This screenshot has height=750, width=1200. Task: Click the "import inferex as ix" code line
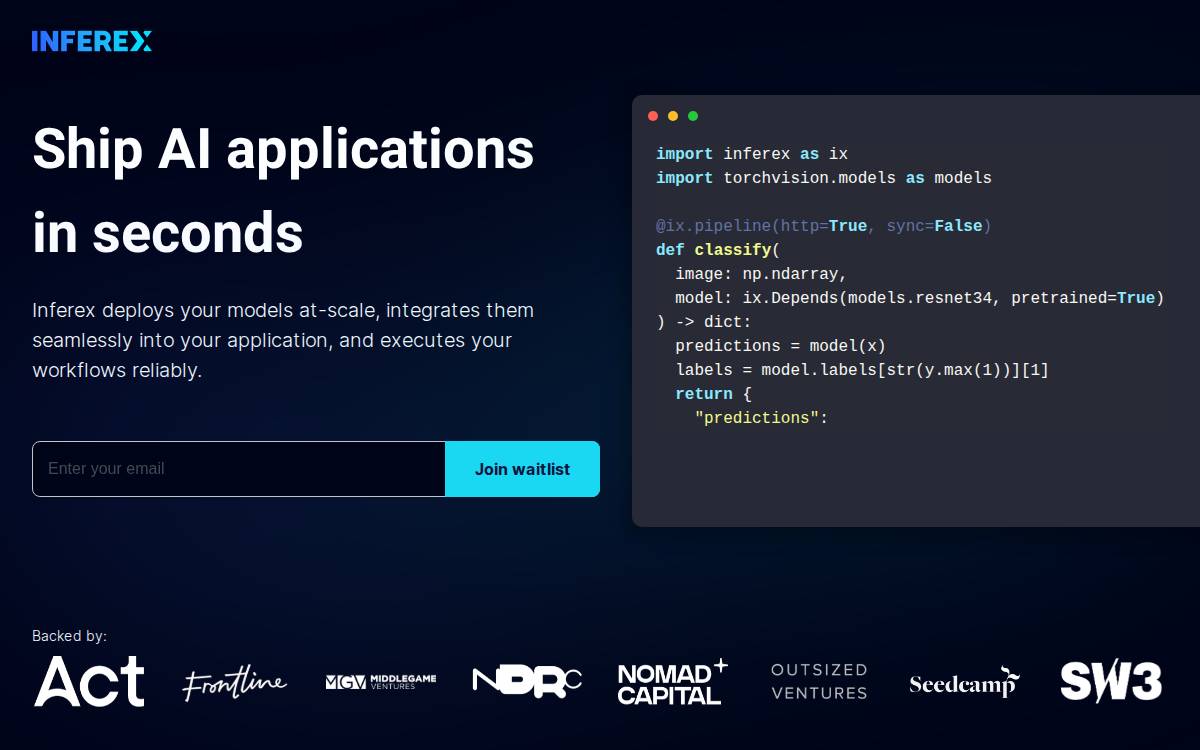pos(752,154)
